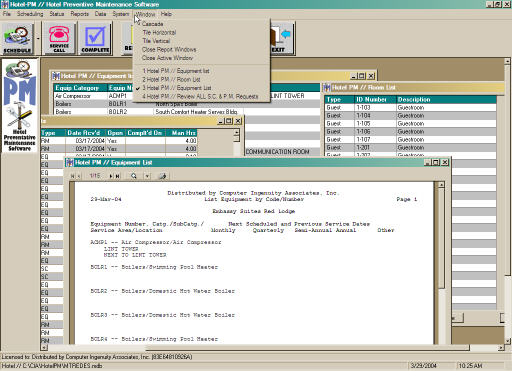Click the application title bar icon
This screenshot has height=371, width=512.
point(4,4)
